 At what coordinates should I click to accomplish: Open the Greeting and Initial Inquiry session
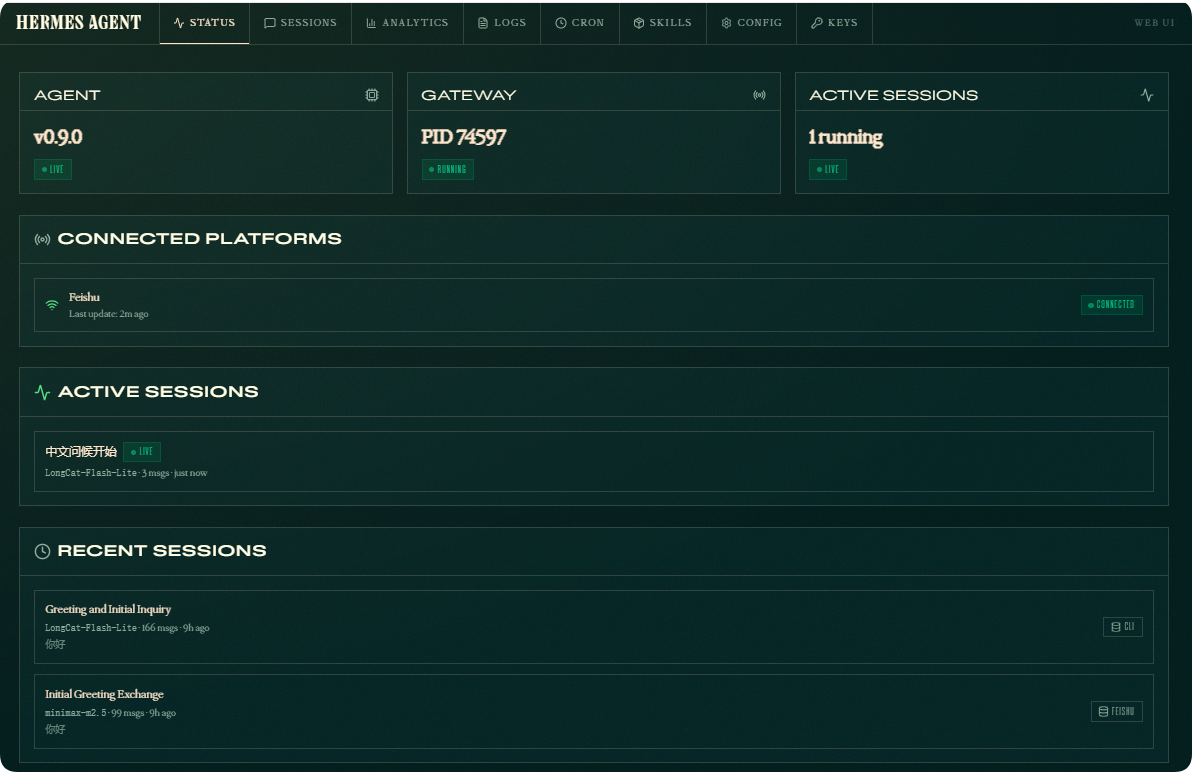pos(108,609)
